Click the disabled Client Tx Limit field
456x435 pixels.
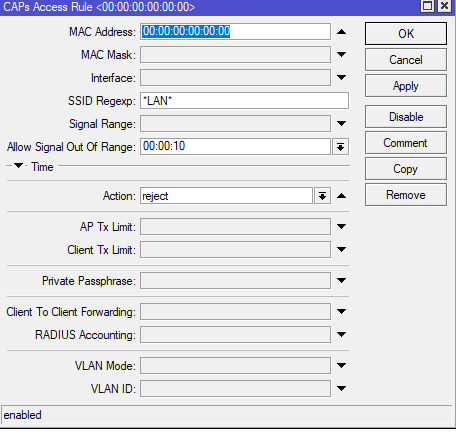235,250
